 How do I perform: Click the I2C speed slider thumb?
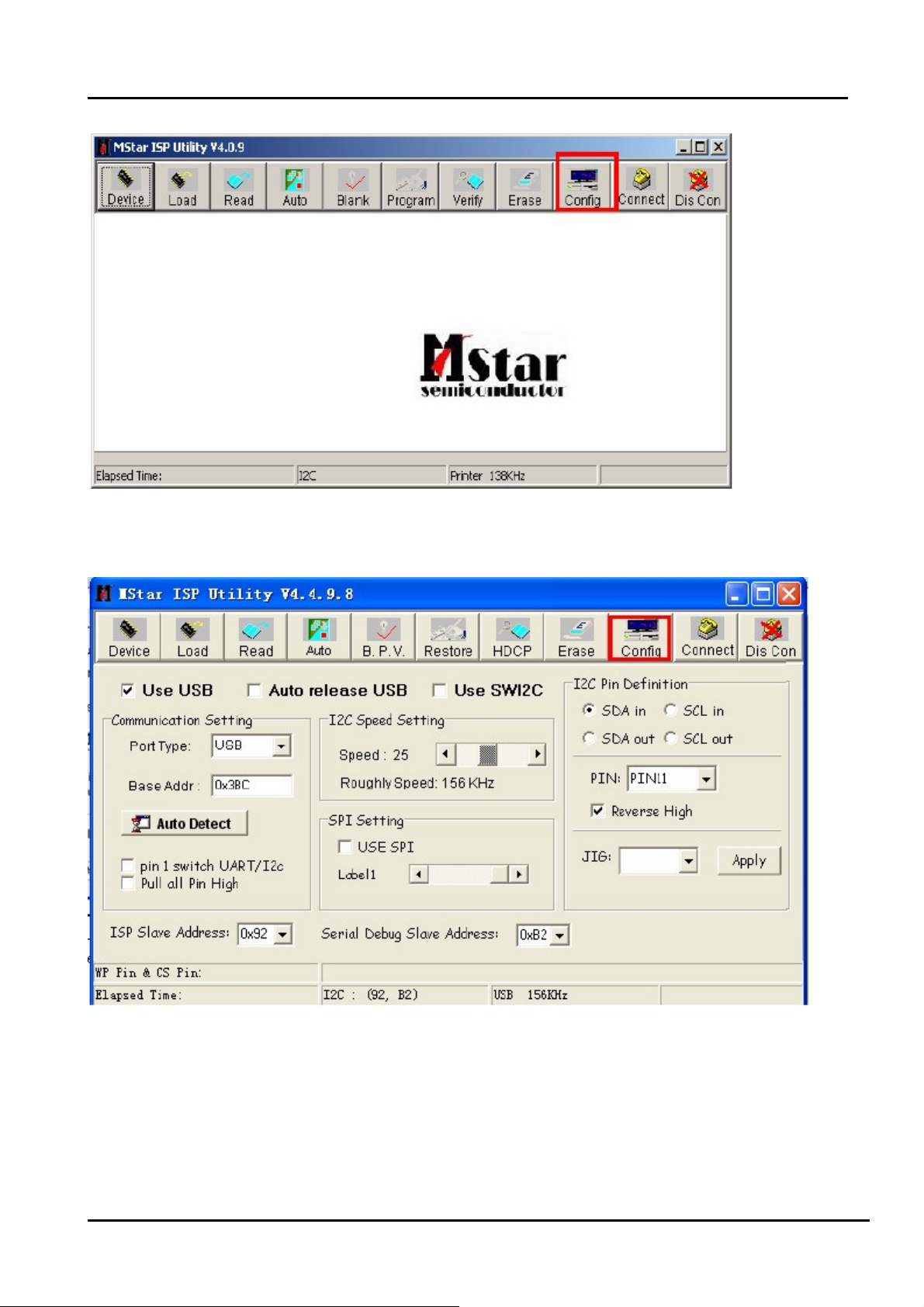click(x=488, y=755)
